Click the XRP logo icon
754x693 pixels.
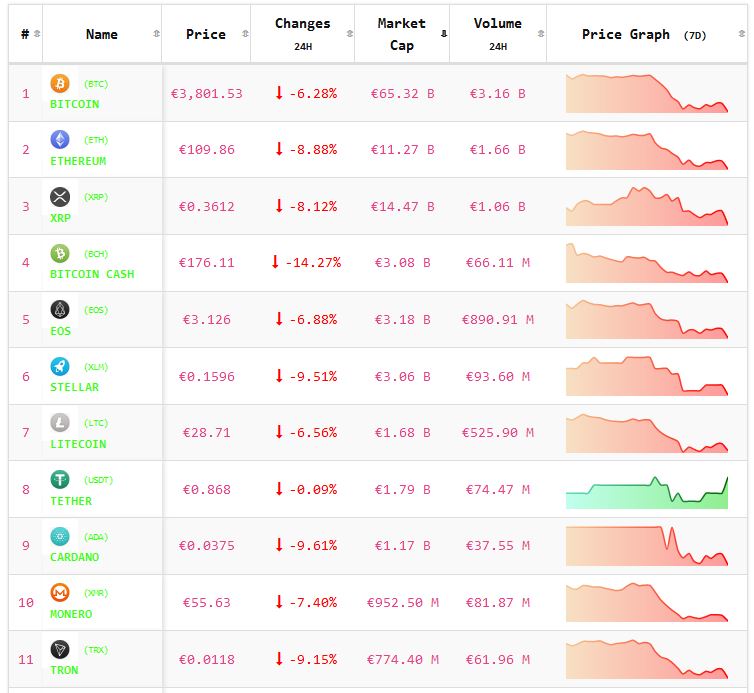(x=60, y=196)
